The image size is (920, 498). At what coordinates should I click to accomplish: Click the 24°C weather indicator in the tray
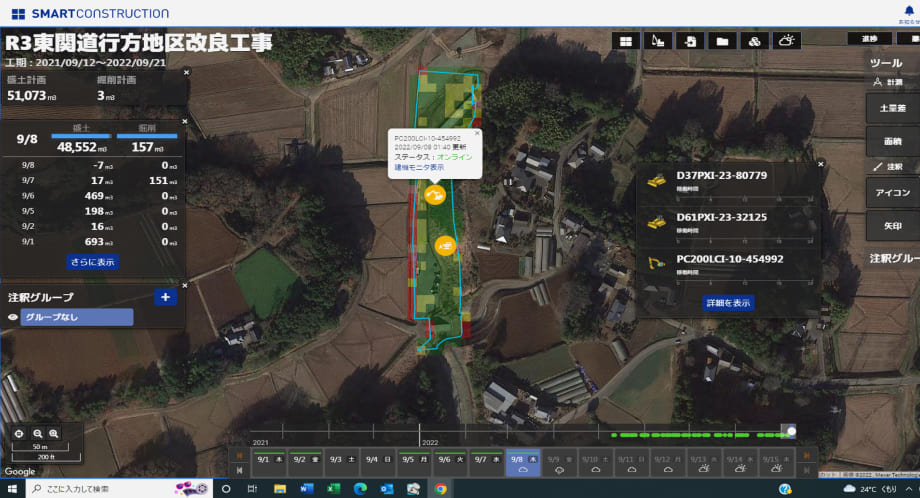coord(870,489)
